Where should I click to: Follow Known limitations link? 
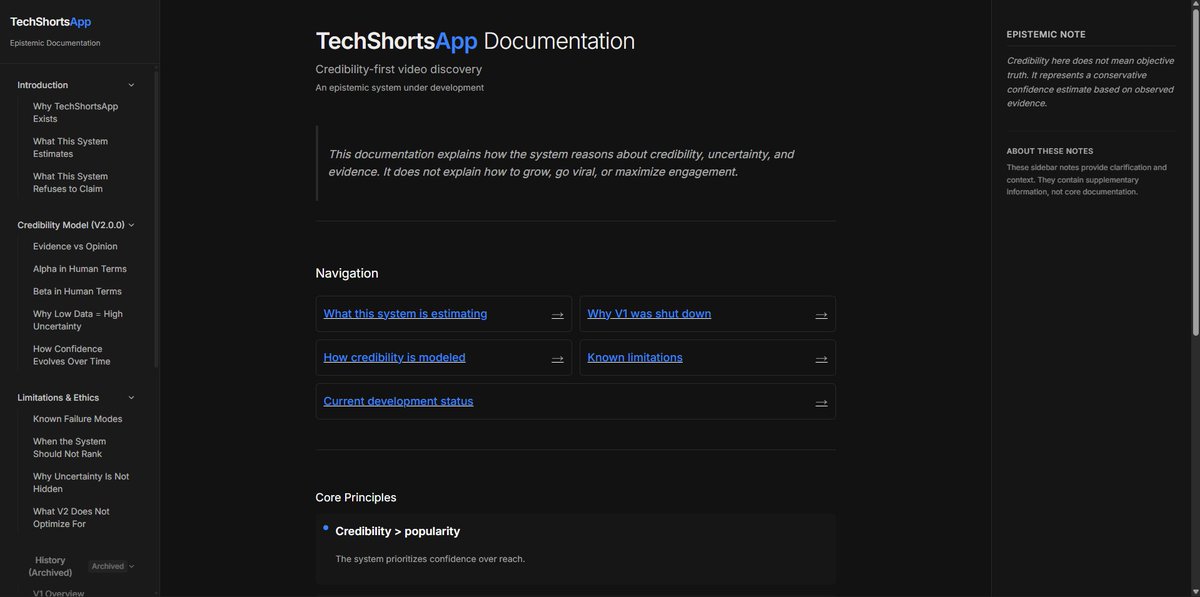pyautogui.click(x=635, y=357)
